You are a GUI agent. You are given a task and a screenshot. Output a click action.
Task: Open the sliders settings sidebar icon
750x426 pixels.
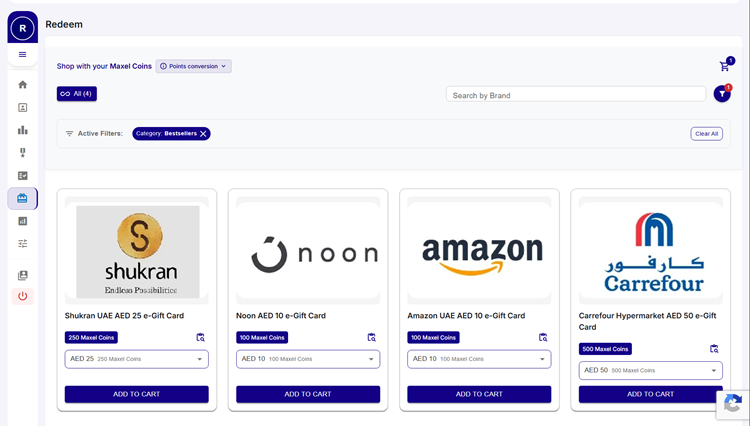(22, 243)
